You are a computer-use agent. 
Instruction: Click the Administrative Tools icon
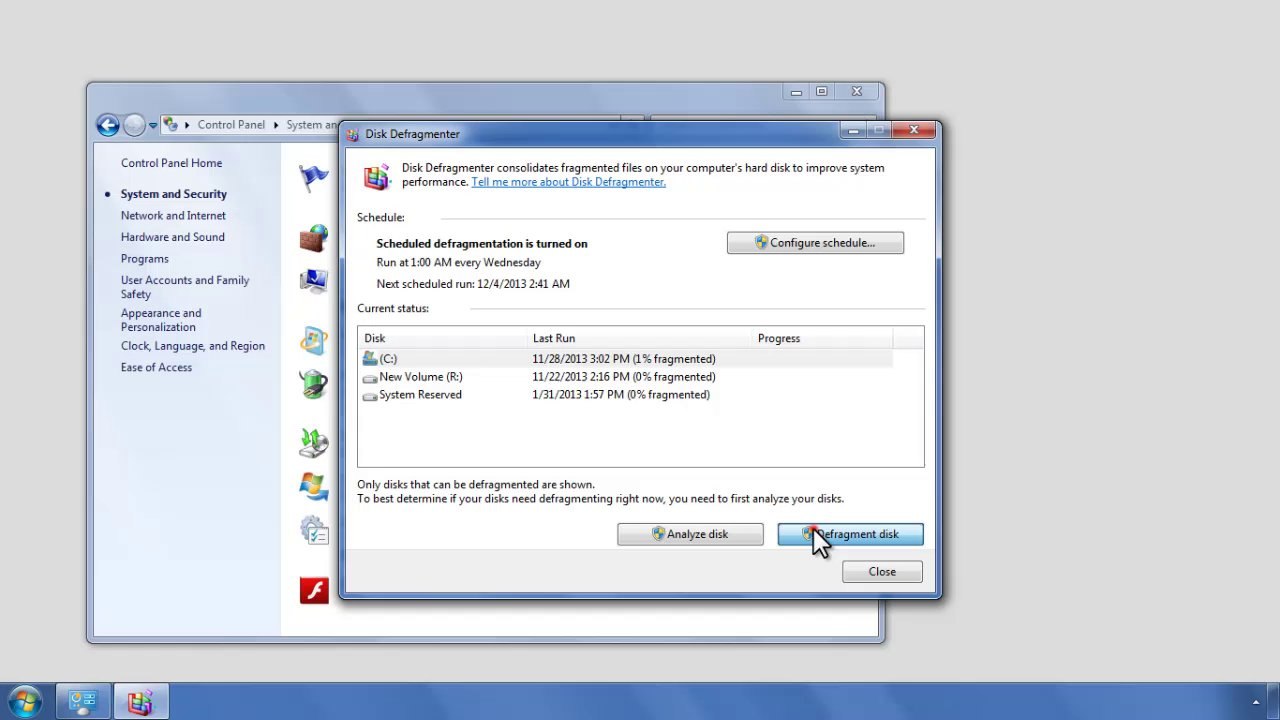314,531
